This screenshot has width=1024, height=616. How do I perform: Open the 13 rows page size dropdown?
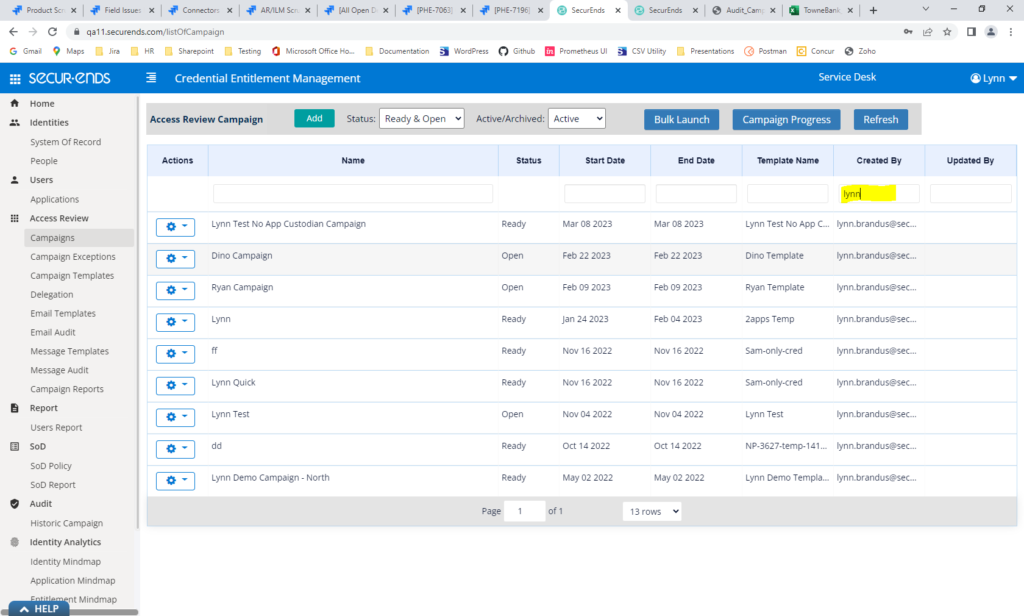click(652, 511)
